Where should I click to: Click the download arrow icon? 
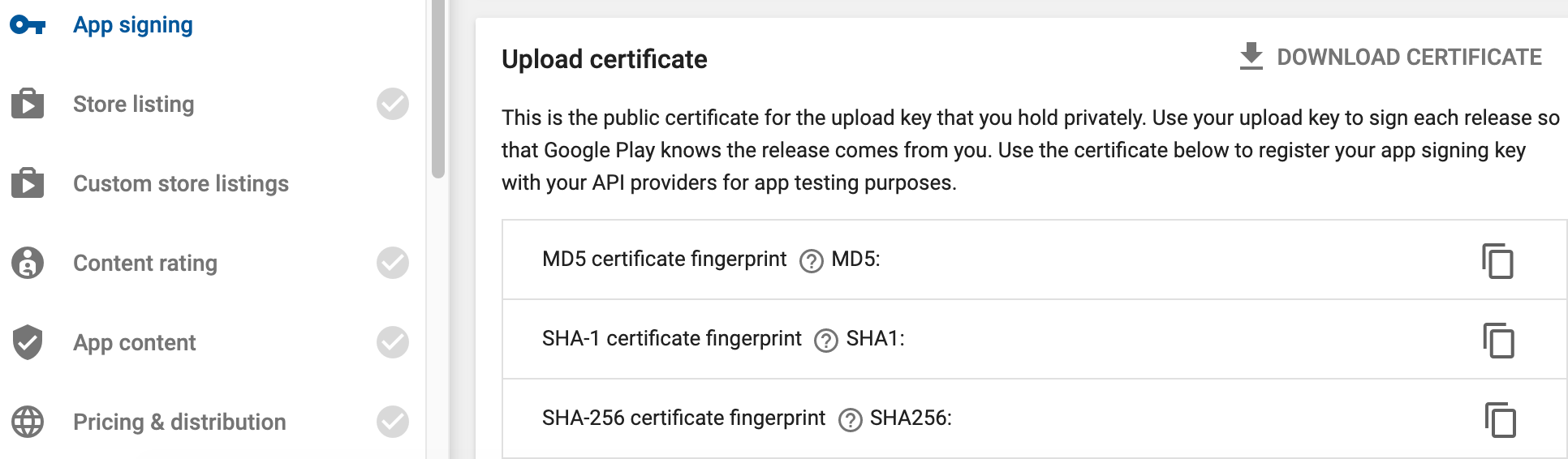[x=1251, y=56]
